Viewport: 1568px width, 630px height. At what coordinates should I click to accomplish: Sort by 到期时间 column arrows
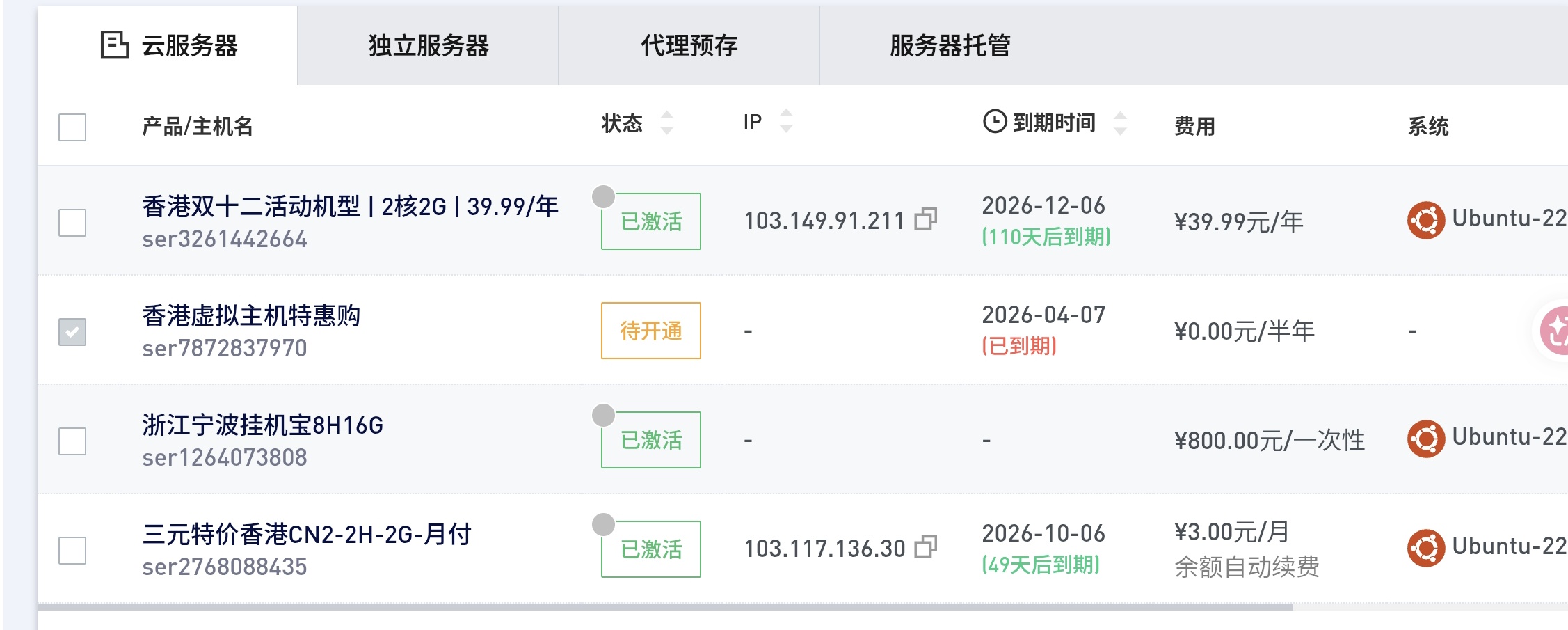point(1120,123)
